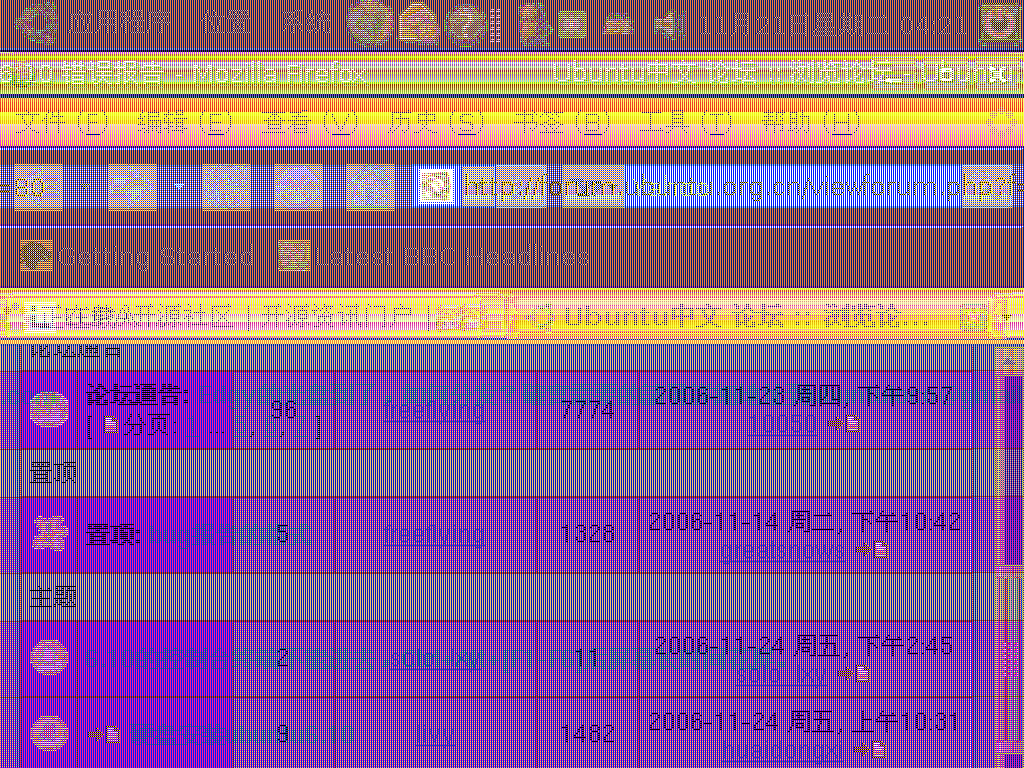Click the Home toolbar button
This screenshot has width=1024, height=768.
point(370,187)
